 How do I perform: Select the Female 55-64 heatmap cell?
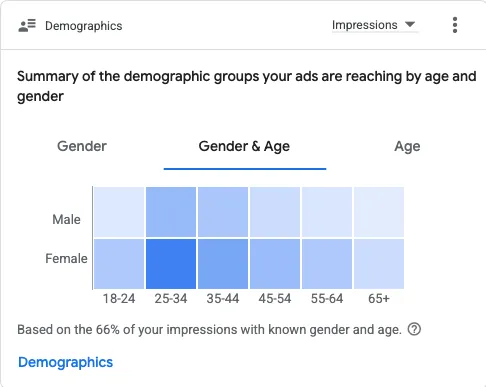point(327,264)
